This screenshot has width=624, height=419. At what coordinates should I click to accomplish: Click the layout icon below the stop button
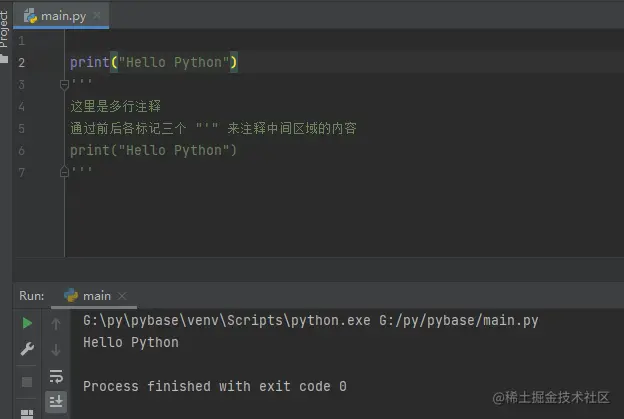(27, 414)
